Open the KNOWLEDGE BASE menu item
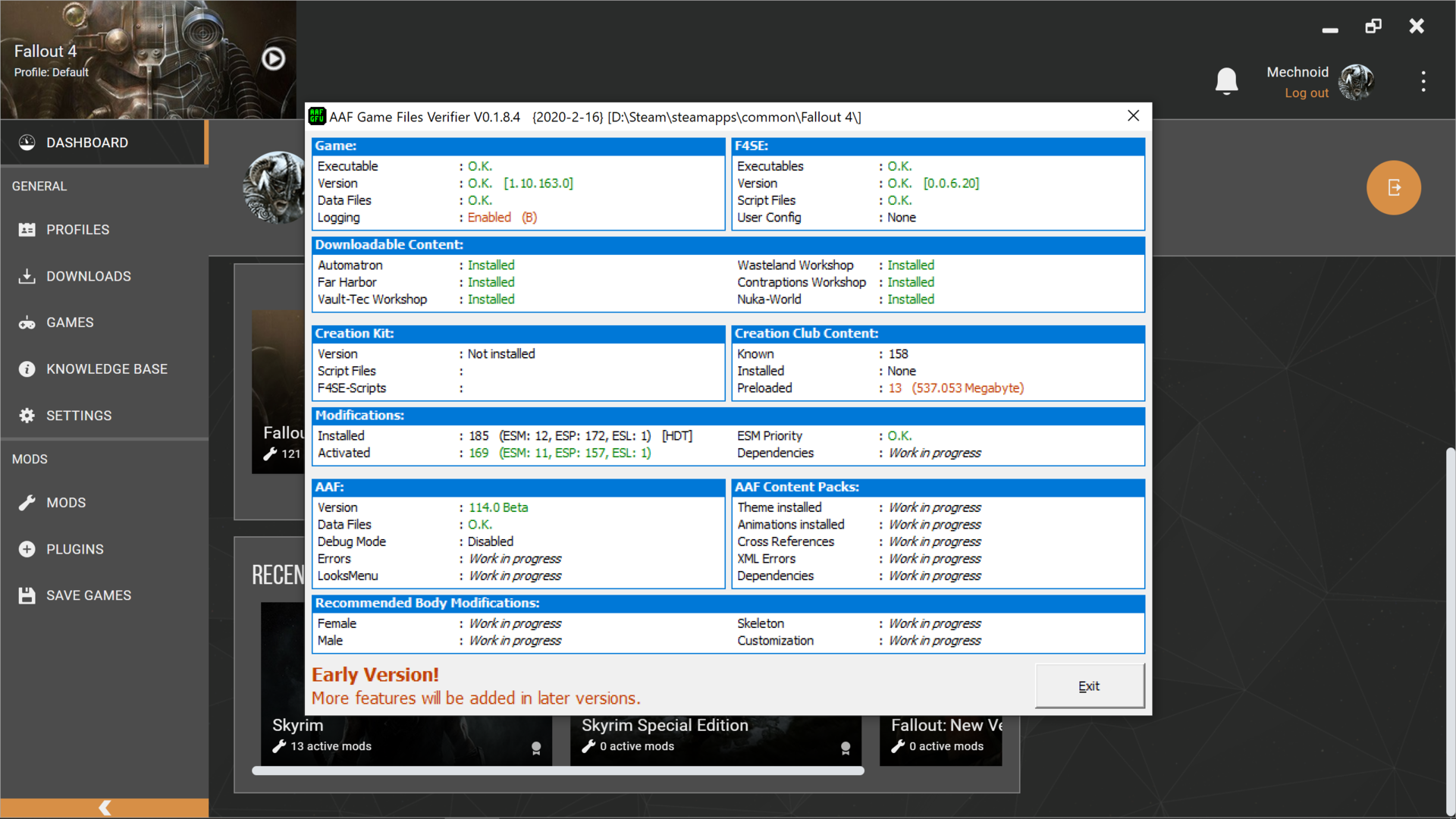The width and height of the screenshot is (1456, 819). click(x=103, y=369)
